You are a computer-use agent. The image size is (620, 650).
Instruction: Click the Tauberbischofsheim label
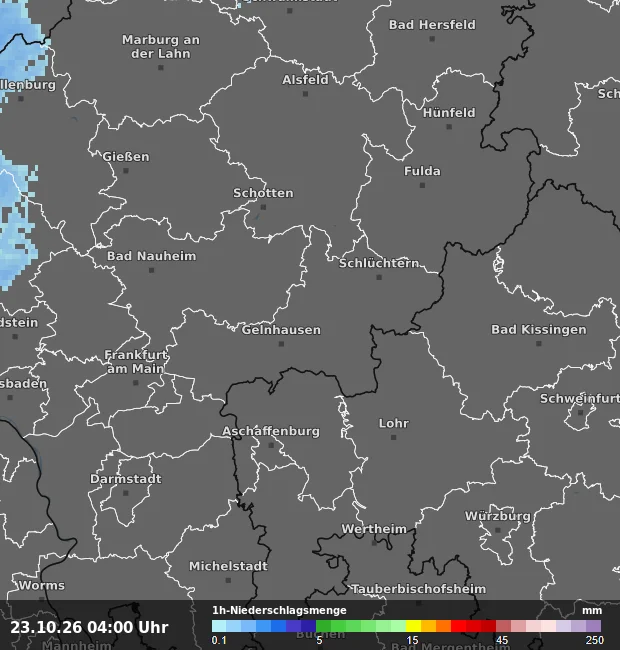click(419, 589)
